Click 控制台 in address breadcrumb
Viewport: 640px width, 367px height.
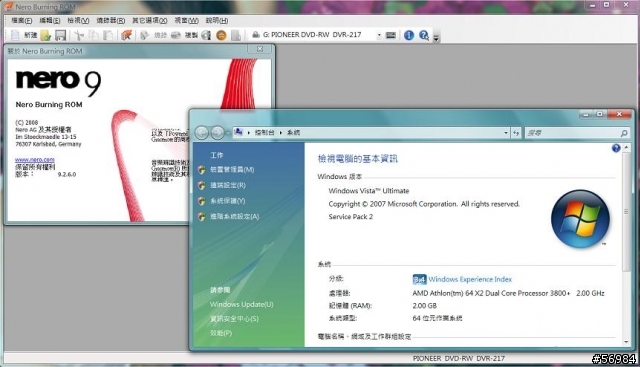click(x=264, y=133)
